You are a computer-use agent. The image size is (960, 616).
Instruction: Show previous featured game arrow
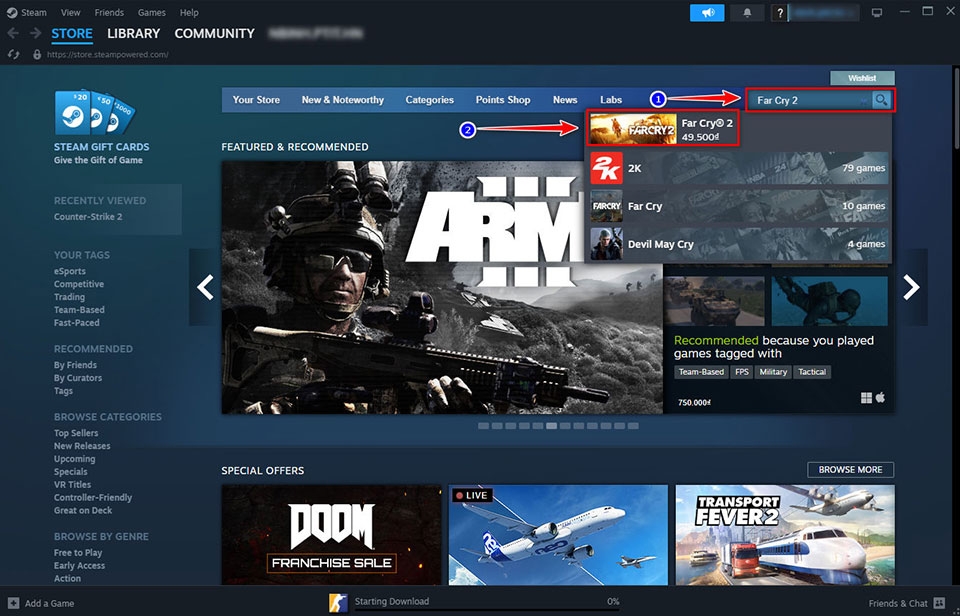click(205, 287)
